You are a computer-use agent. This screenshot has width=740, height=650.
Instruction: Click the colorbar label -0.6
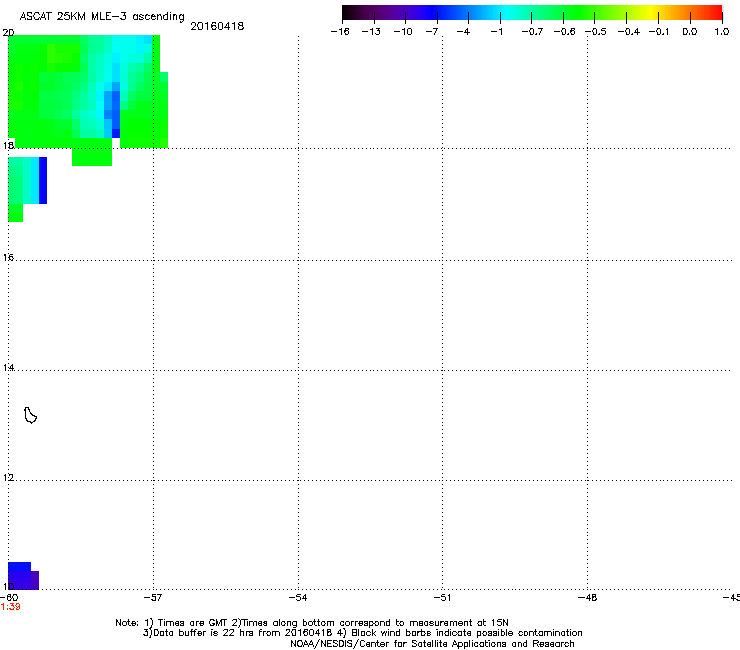(564, 32)
